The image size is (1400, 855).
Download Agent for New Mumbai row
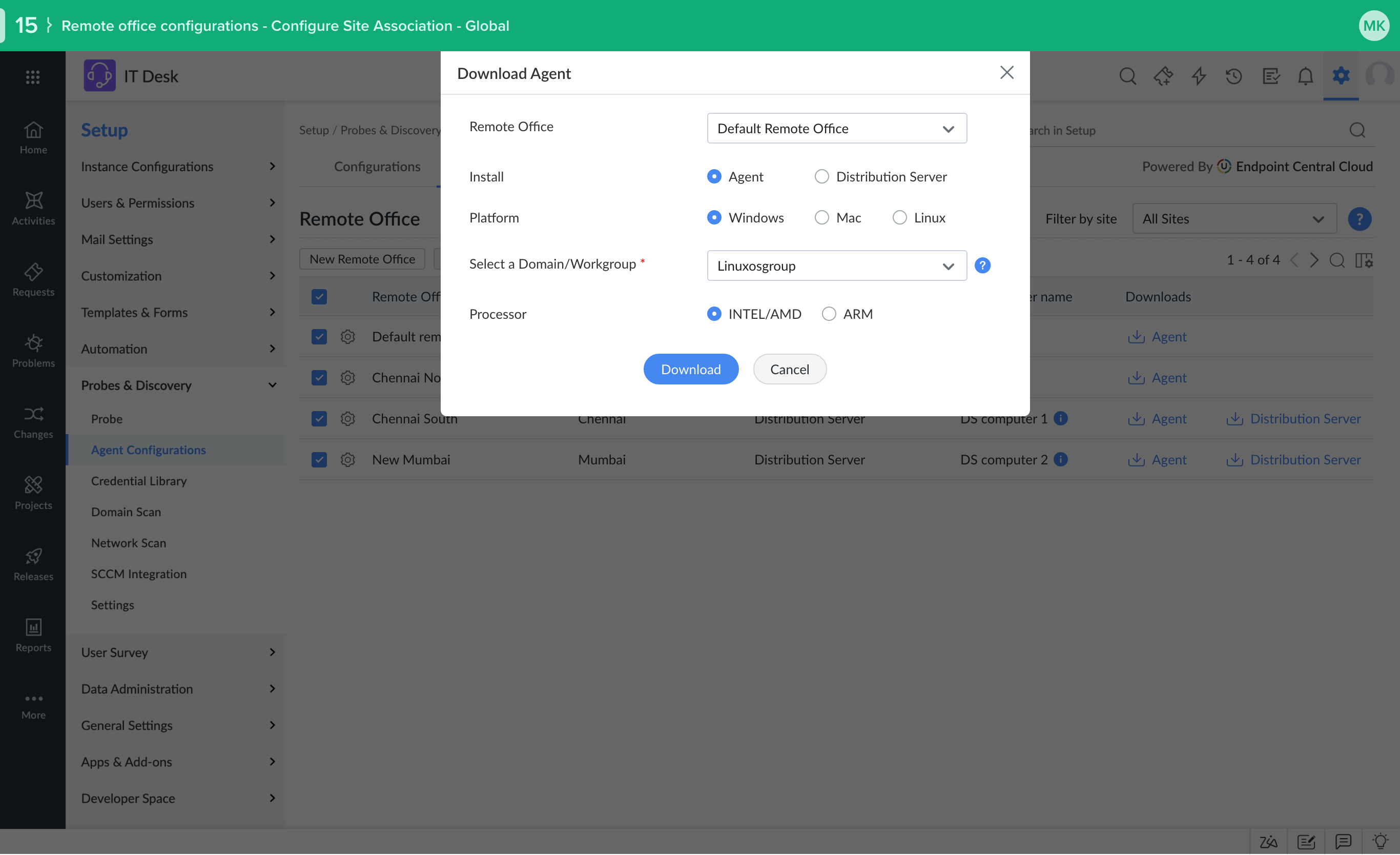[x=1157, y=459]
